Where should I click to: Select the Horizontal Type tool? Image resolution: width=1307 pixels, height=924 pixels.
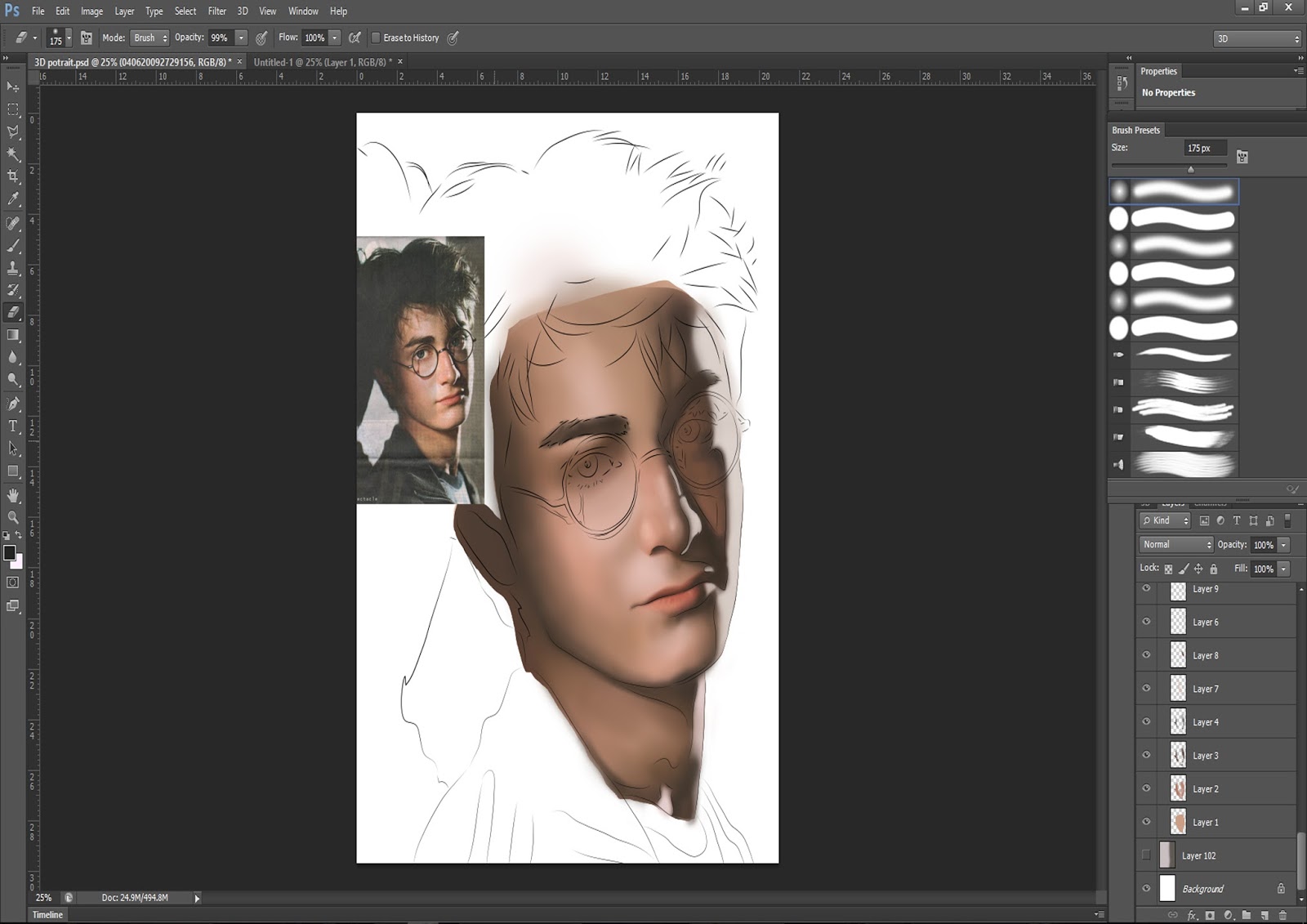pyautogui.click(x=13, y=426)
